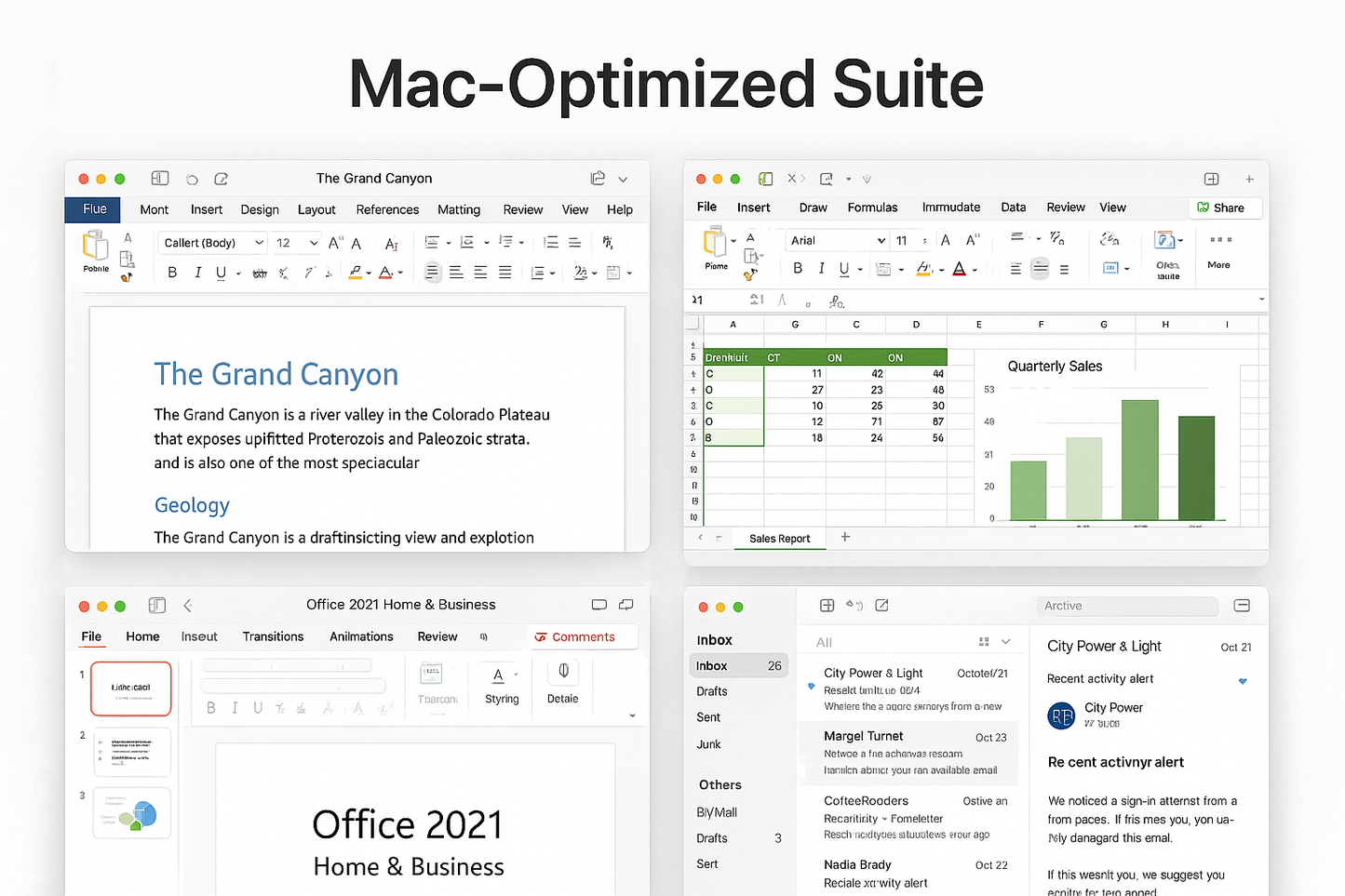Add a new sheet in Excel
The height and width of the screenshot is (896, 1345).
click(x=845, y=537)
